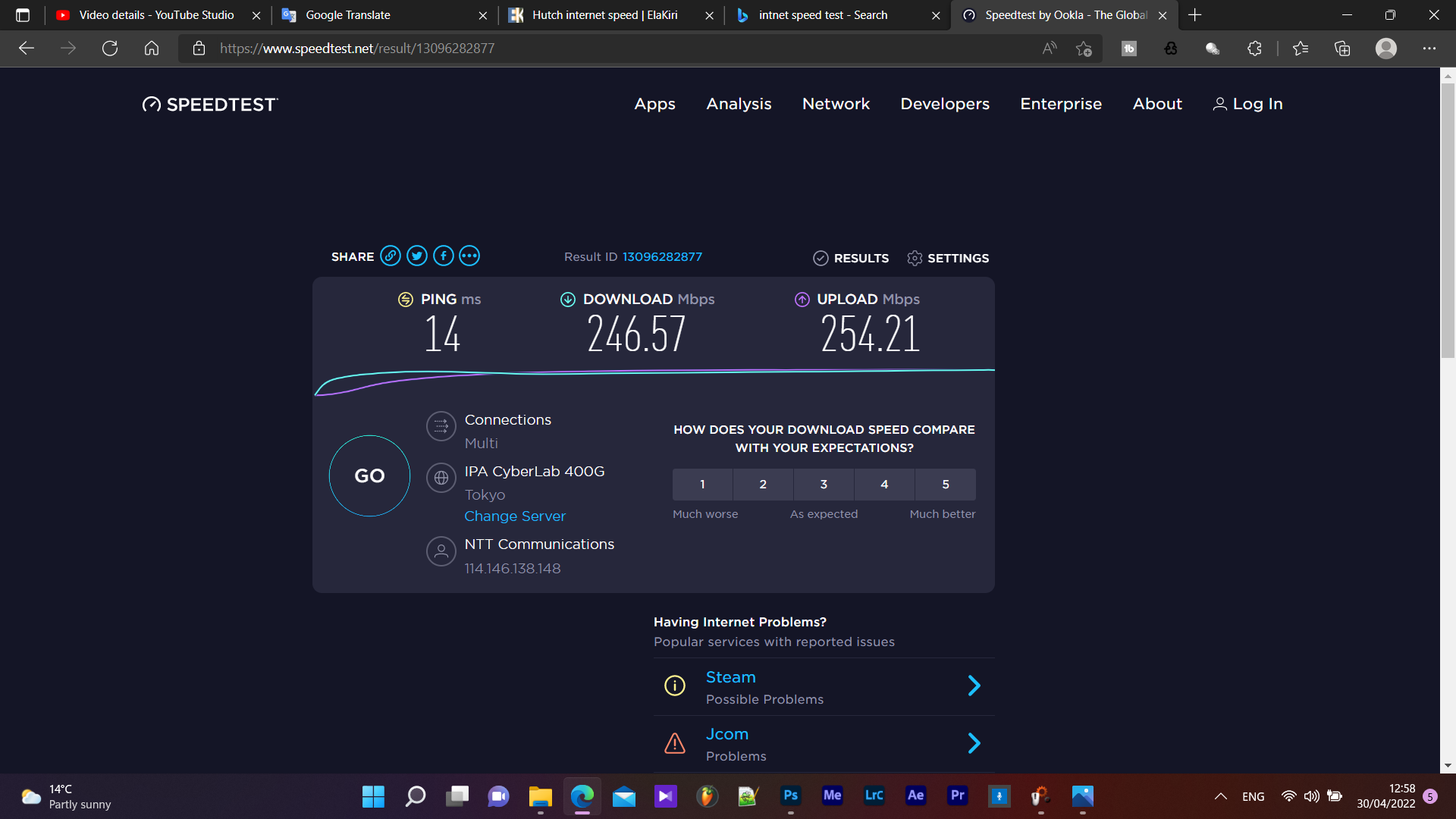
Task: Open the Developers menu
Action: coord(945,104)
